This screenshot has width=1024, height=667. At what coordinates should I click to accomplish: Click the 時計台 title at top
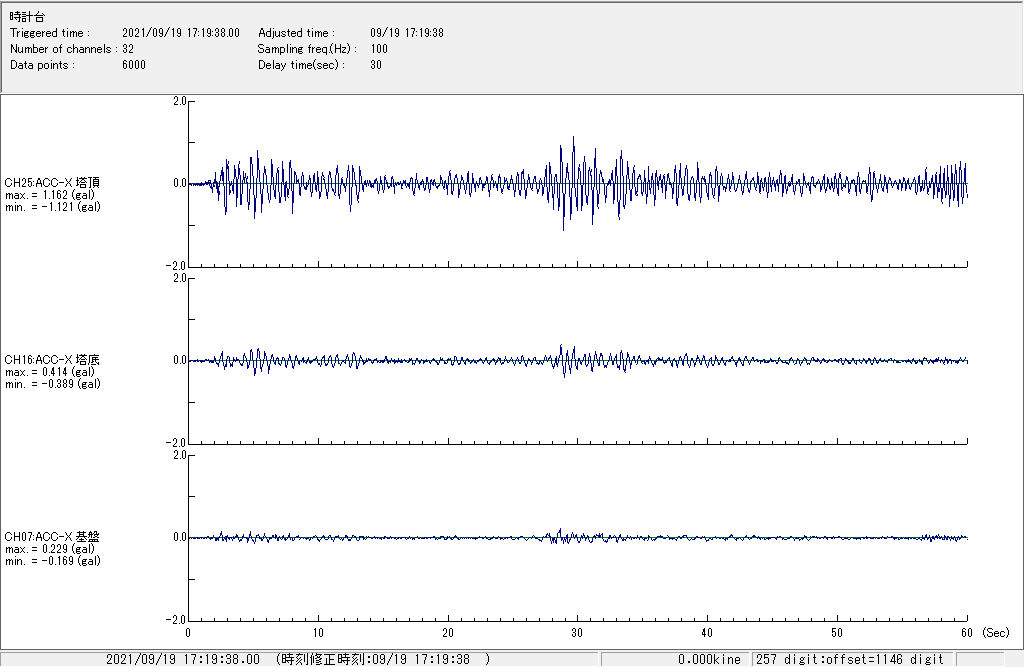[27, 18]
